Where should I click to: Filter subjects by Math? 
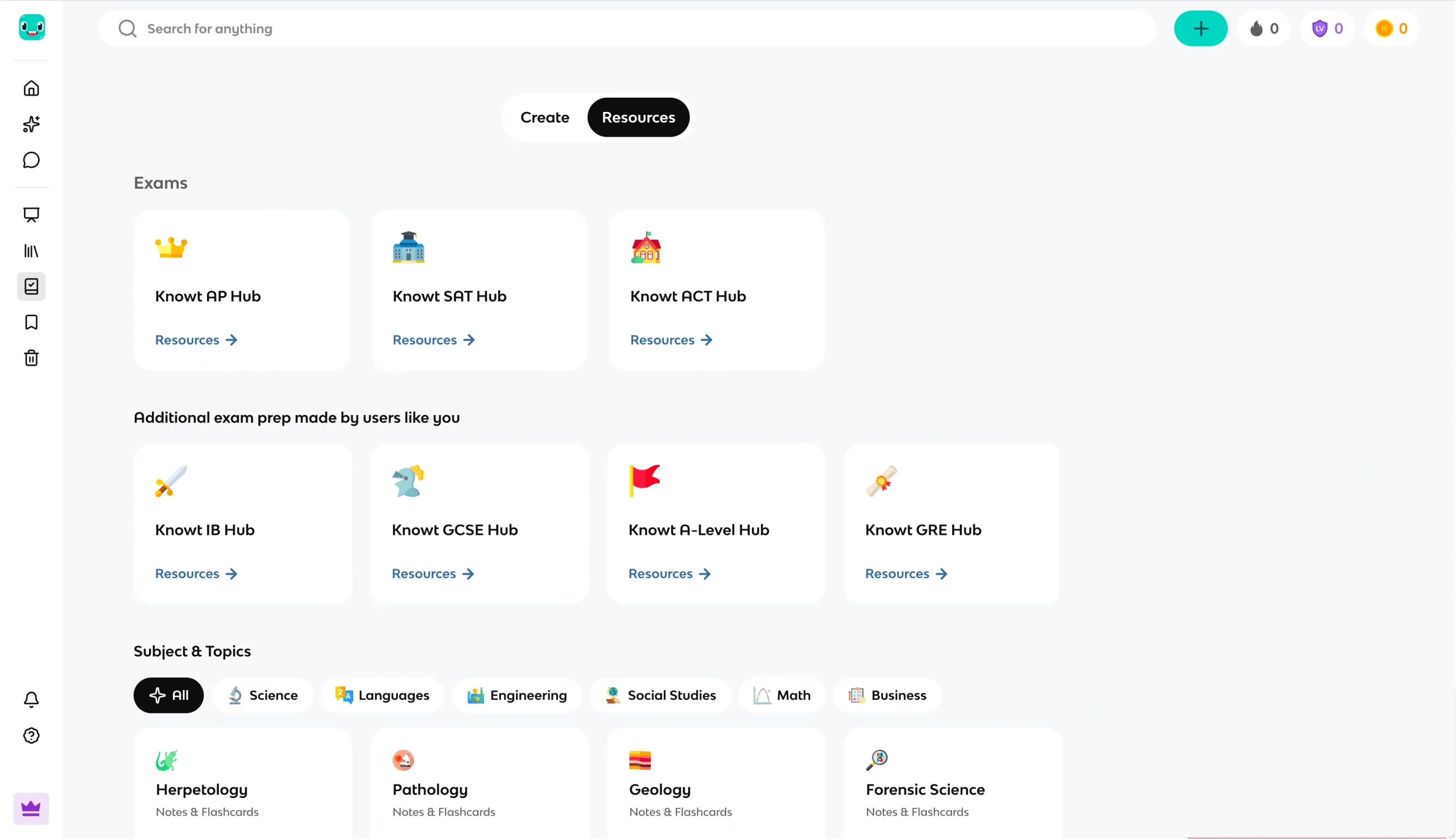(782, 696)
